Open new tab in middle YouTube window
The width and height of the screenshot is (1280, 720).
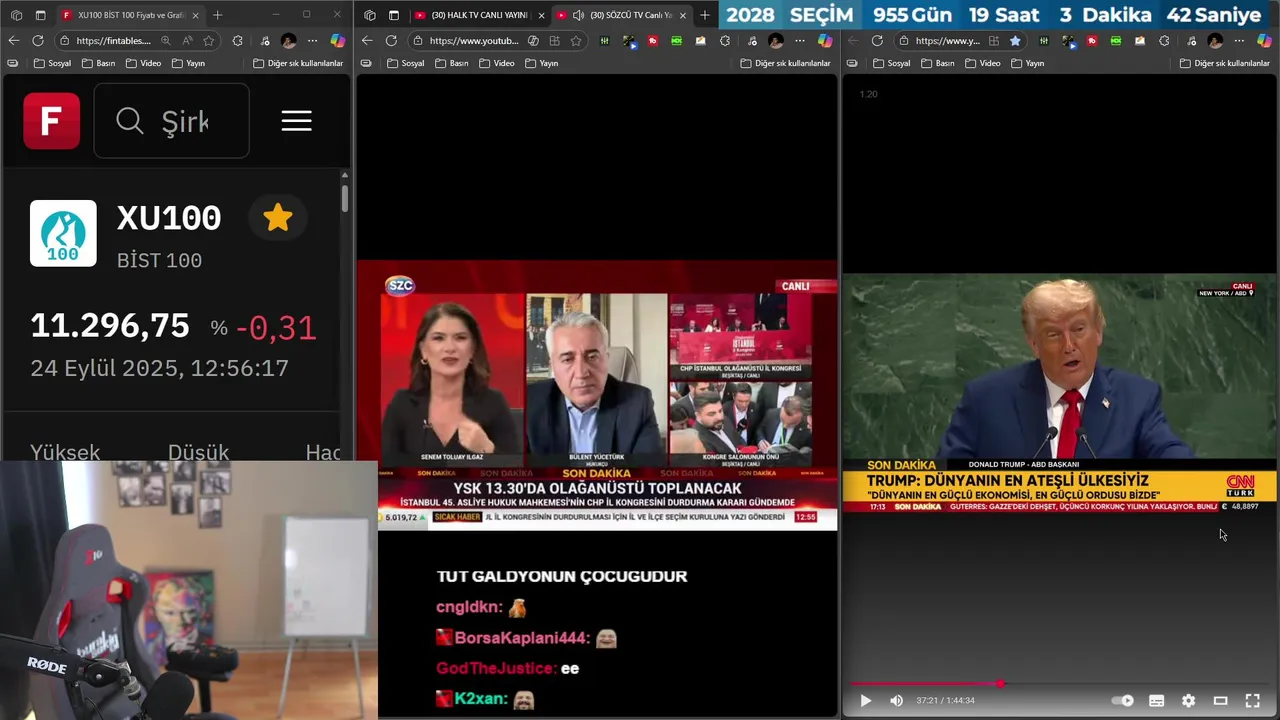(x=705, y=15)
